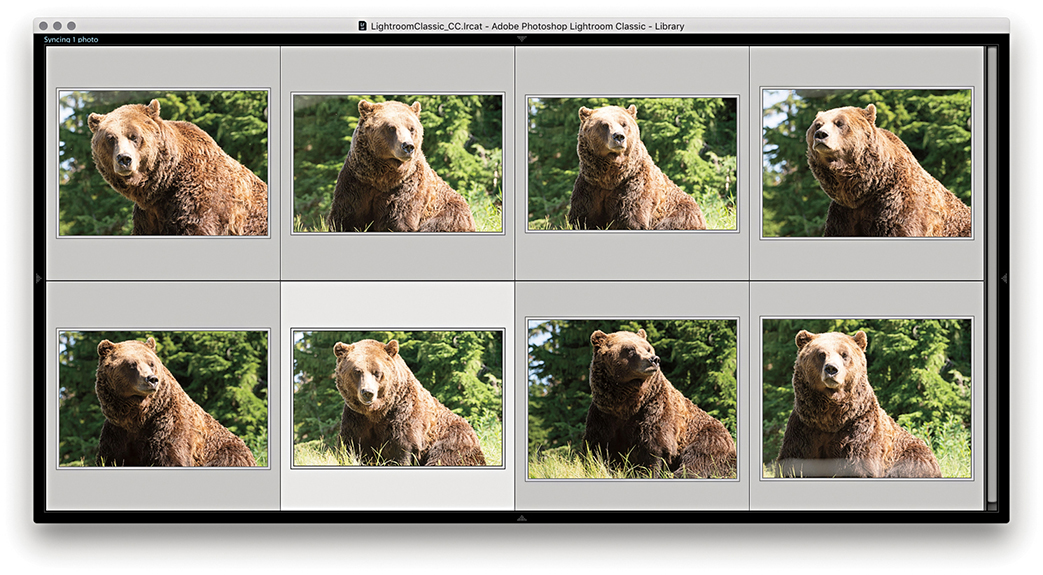Click the 'Syncing 1 photo' status text

coord(71,40)
